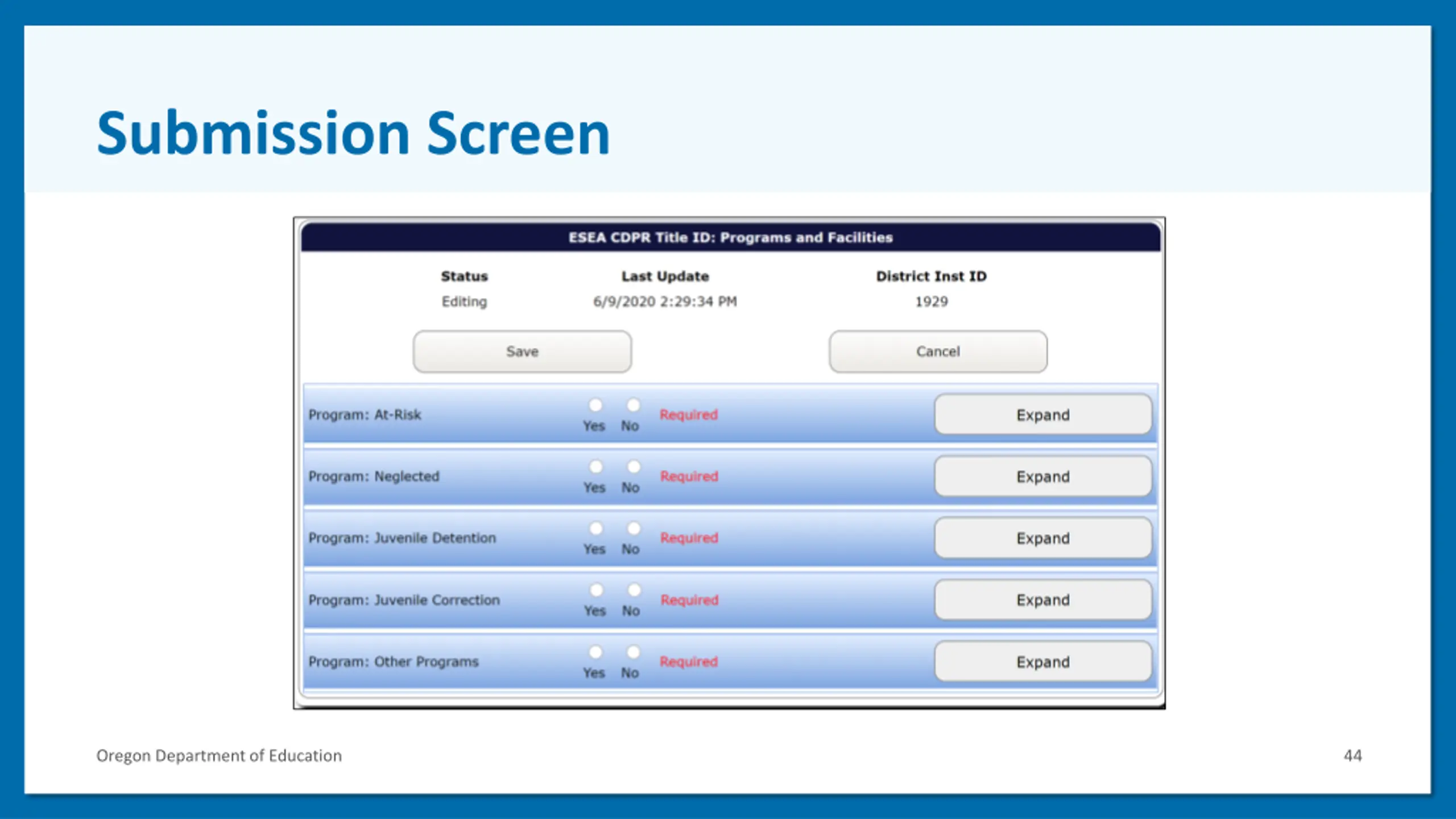Expand the Juvenile Correction section

tap(1043, 600)
